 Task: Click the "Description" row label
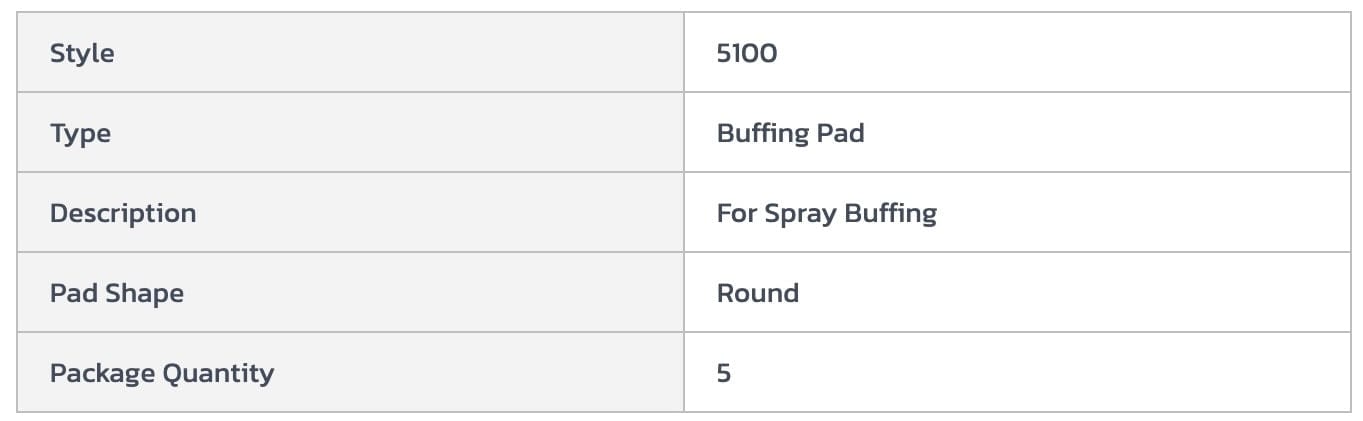click(123, 213)
